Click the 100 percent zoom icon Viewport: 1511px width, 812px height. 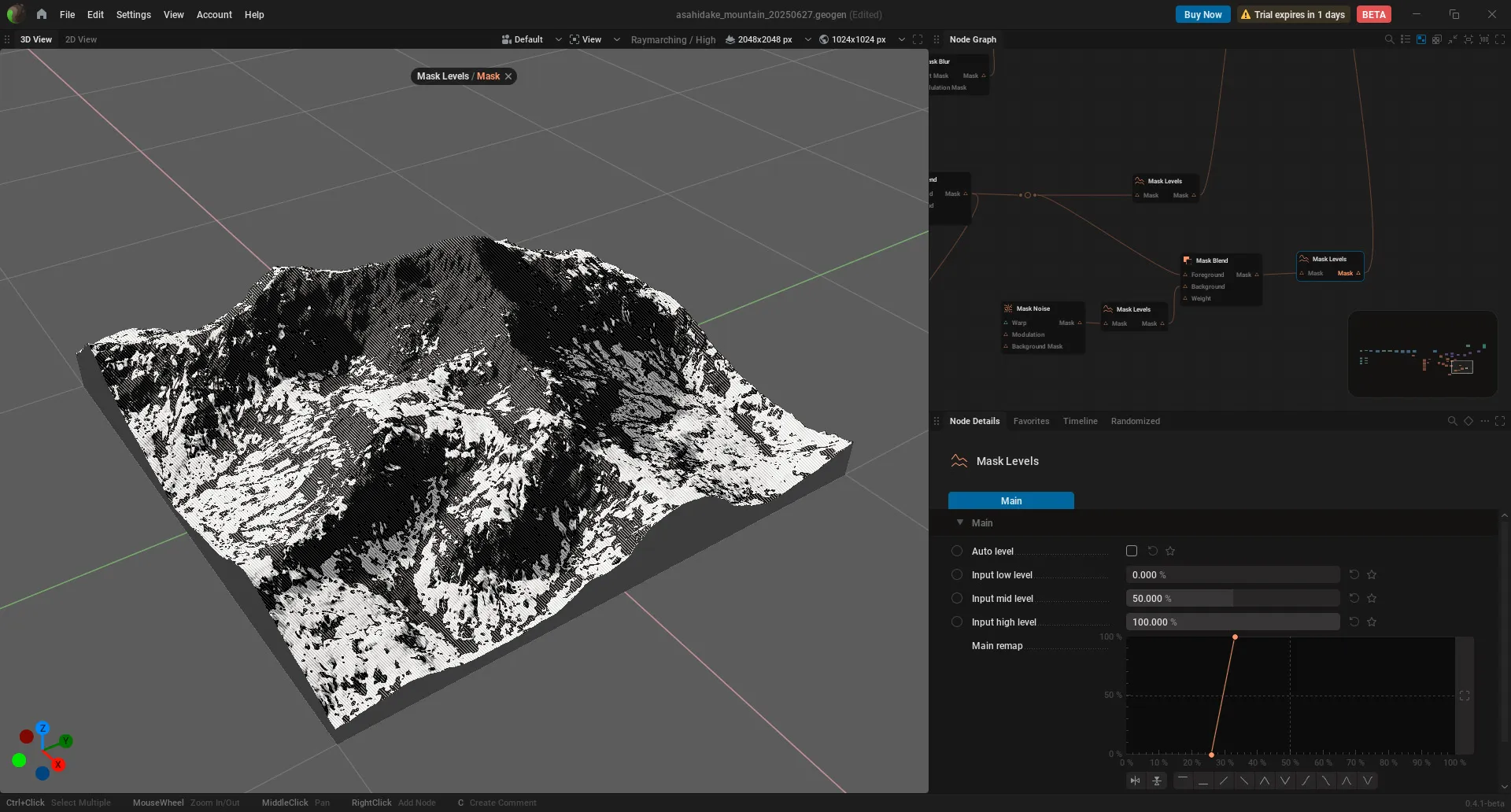pos(1484,39)
